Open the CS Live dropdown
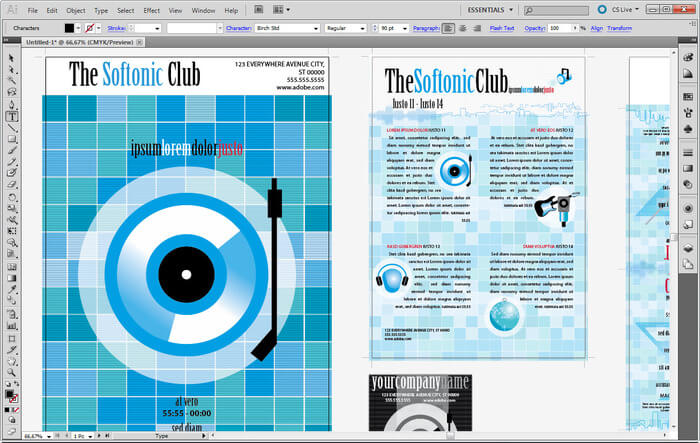 [627, 9]
